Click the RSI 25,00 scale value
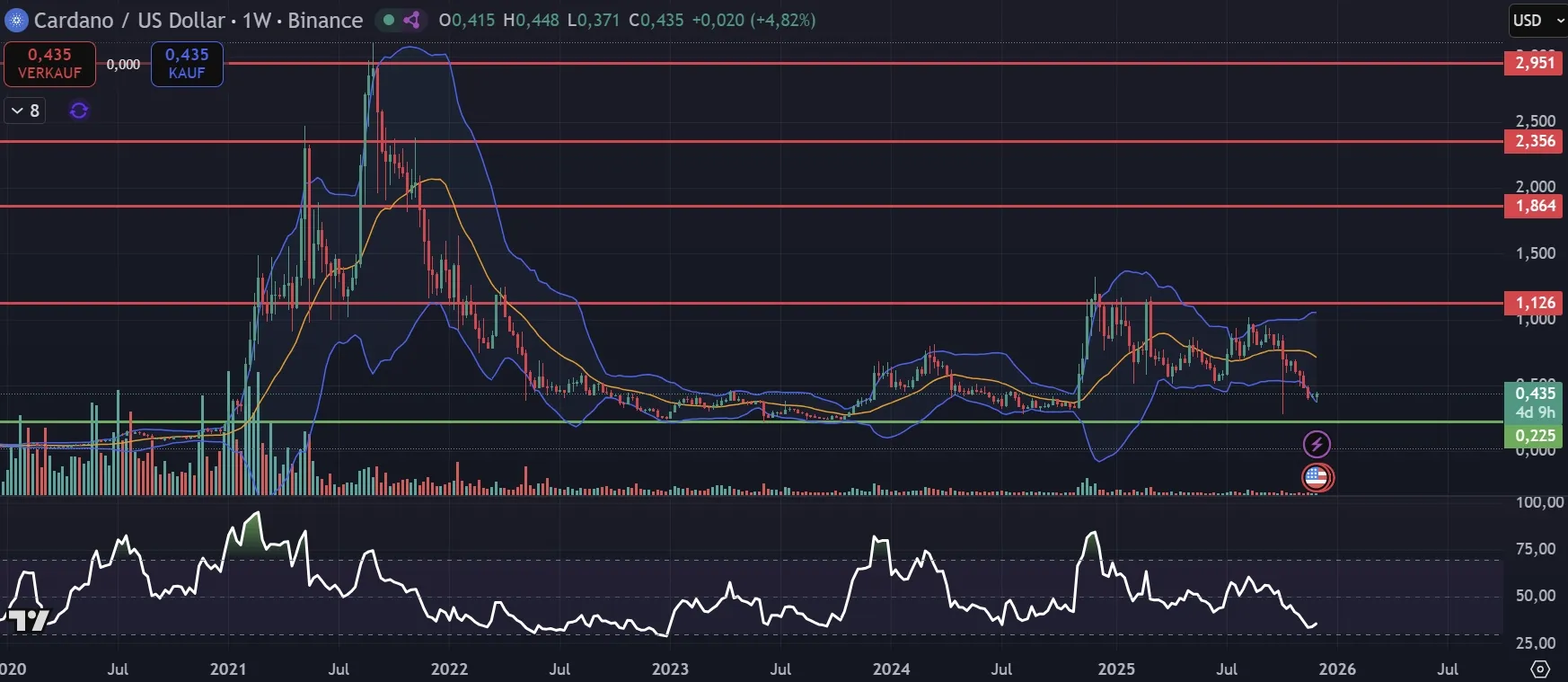This screenshot has width=1568, height=682. (1536, 643)
